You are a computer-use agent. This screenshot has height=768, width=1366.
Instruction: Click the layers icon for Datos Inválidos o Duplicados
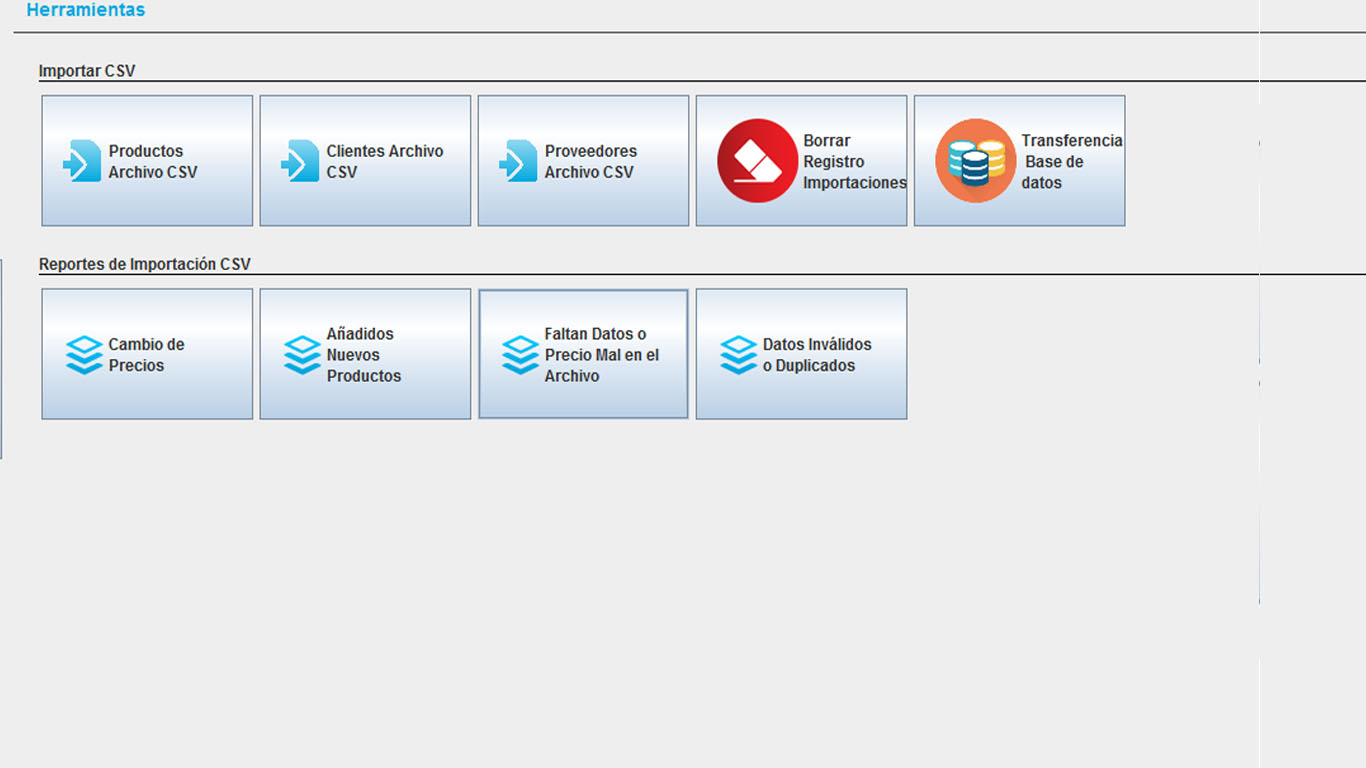(x=738, y=355)
